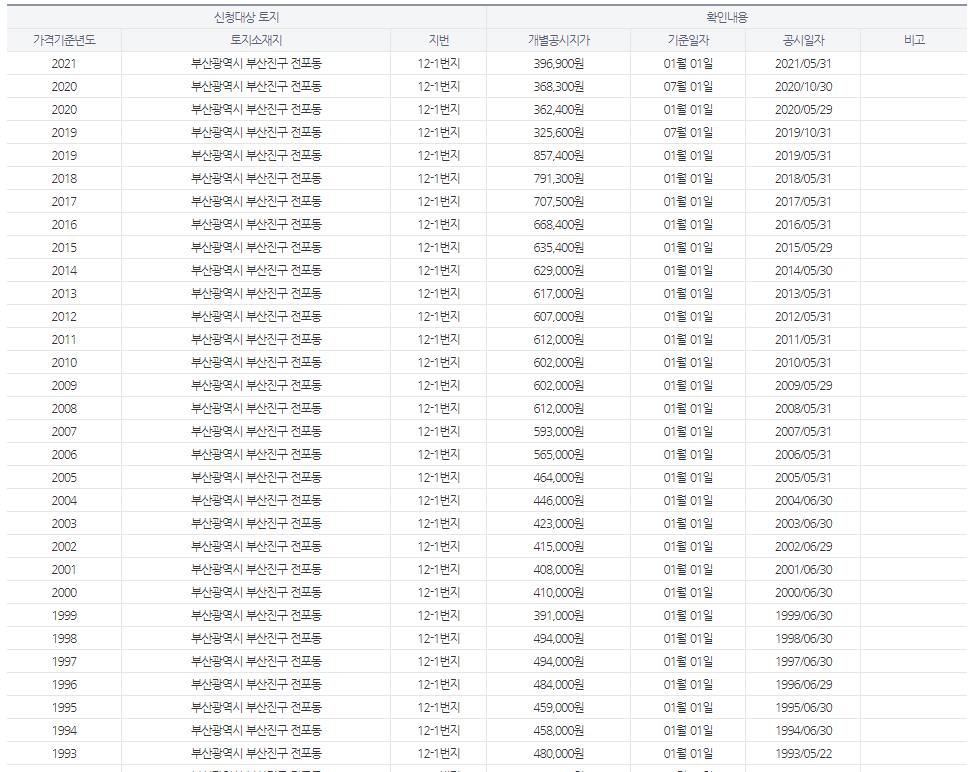Screen dimensions: 970x772
Task: Click the 12-1번지 cell in the 2021 row
Action: tap(439, 64)
